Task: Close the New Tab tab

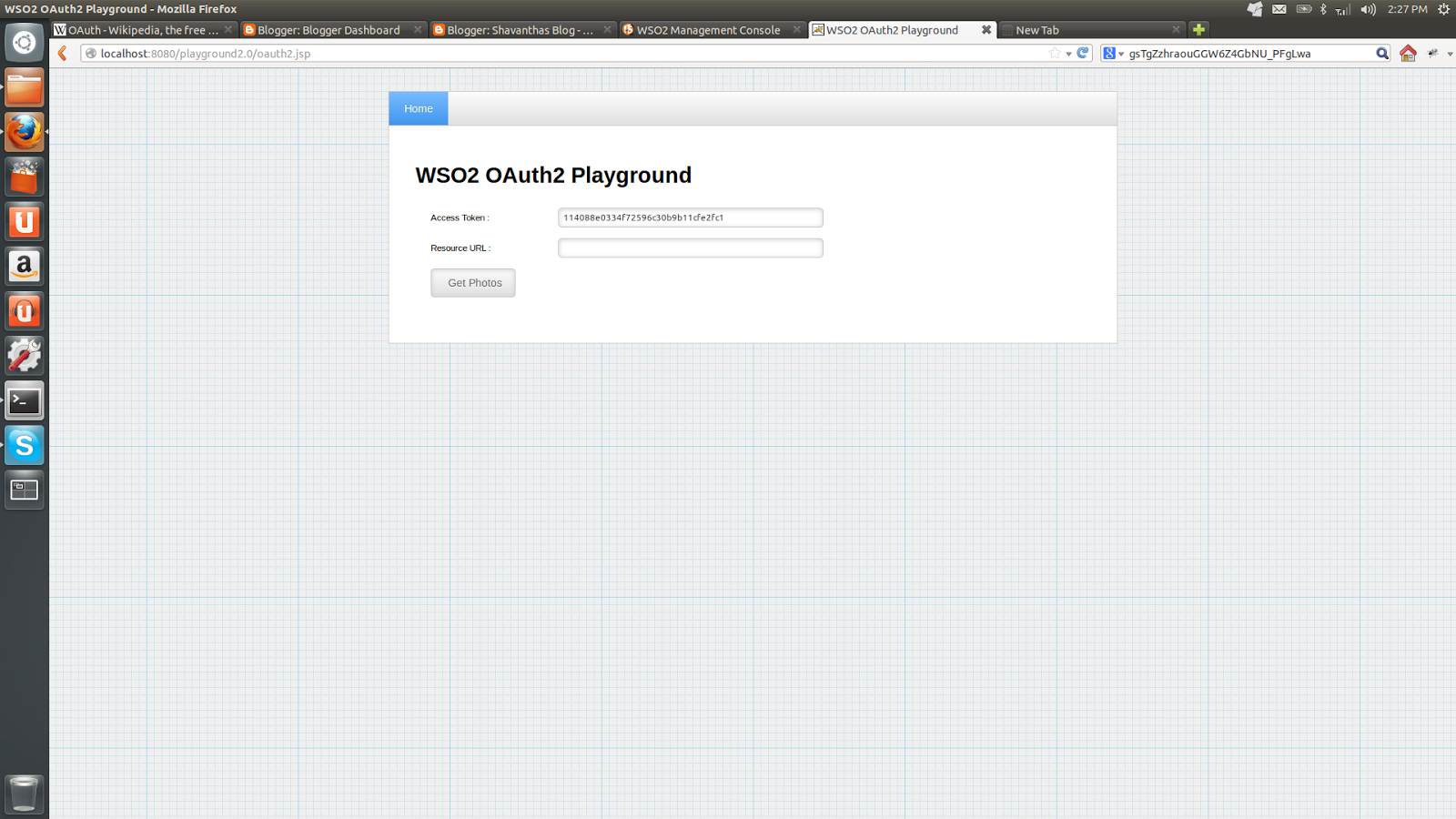Action: [x=1176, y=30]
